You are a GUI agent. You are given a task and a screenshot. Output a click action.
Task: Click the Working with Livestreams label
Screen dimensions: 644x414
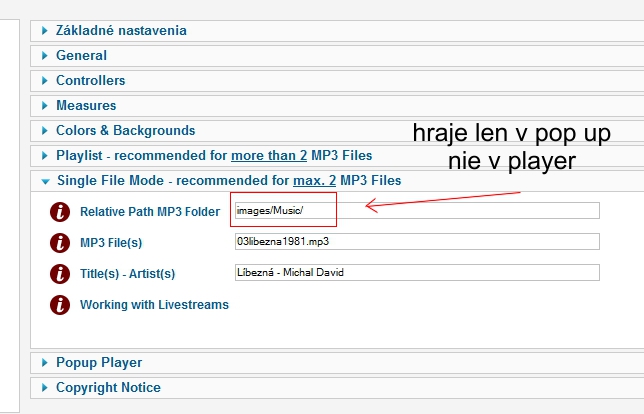154,305
